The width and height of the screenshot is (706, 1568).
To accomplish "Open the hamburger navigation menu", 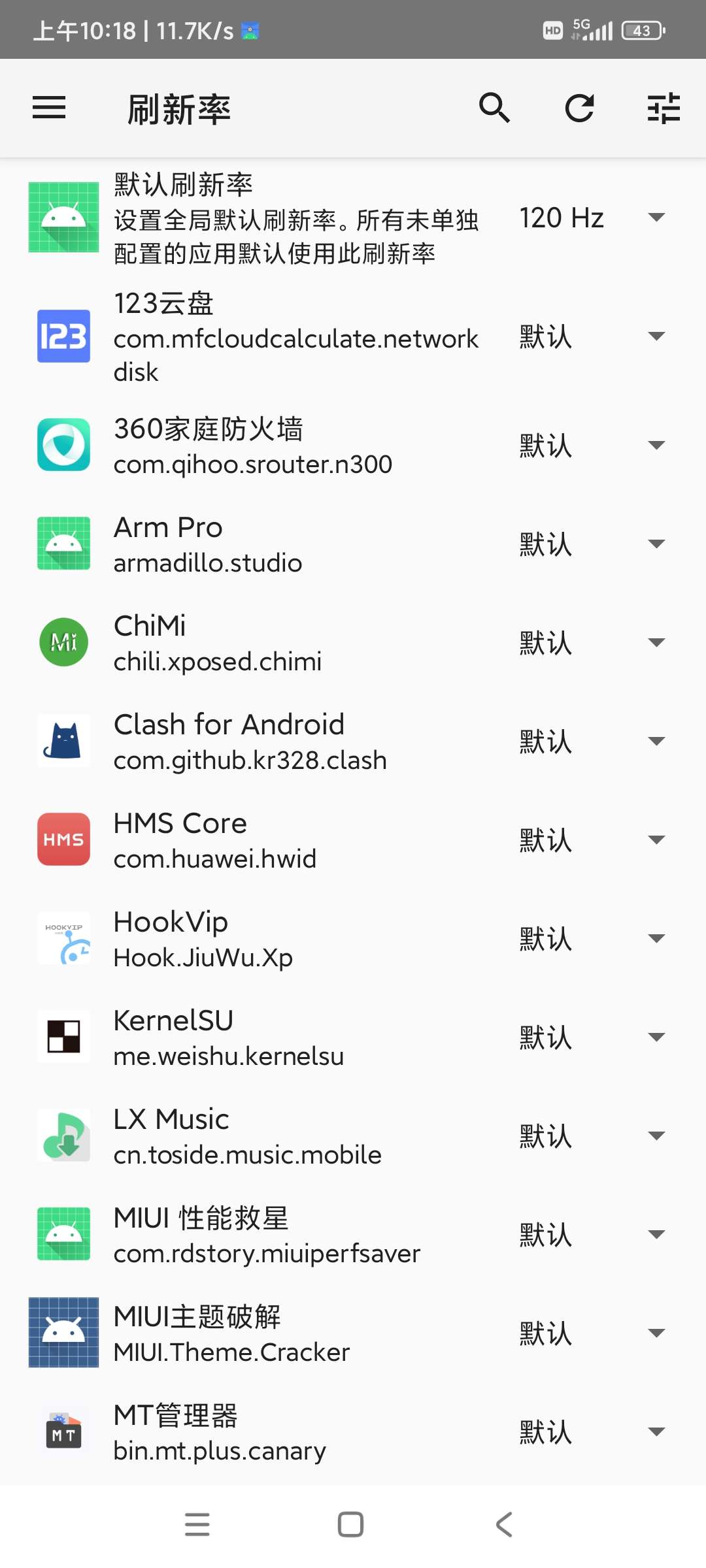I will [49, 108].
